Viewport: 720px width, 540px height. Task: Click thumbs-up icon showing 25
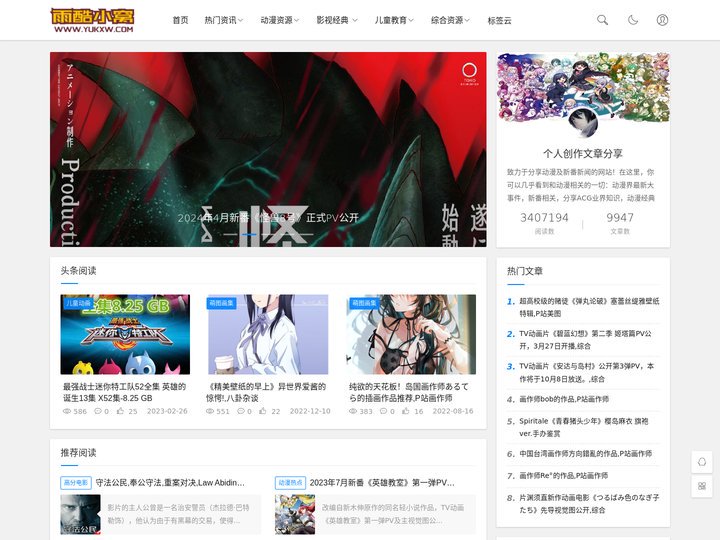(120, 411)
